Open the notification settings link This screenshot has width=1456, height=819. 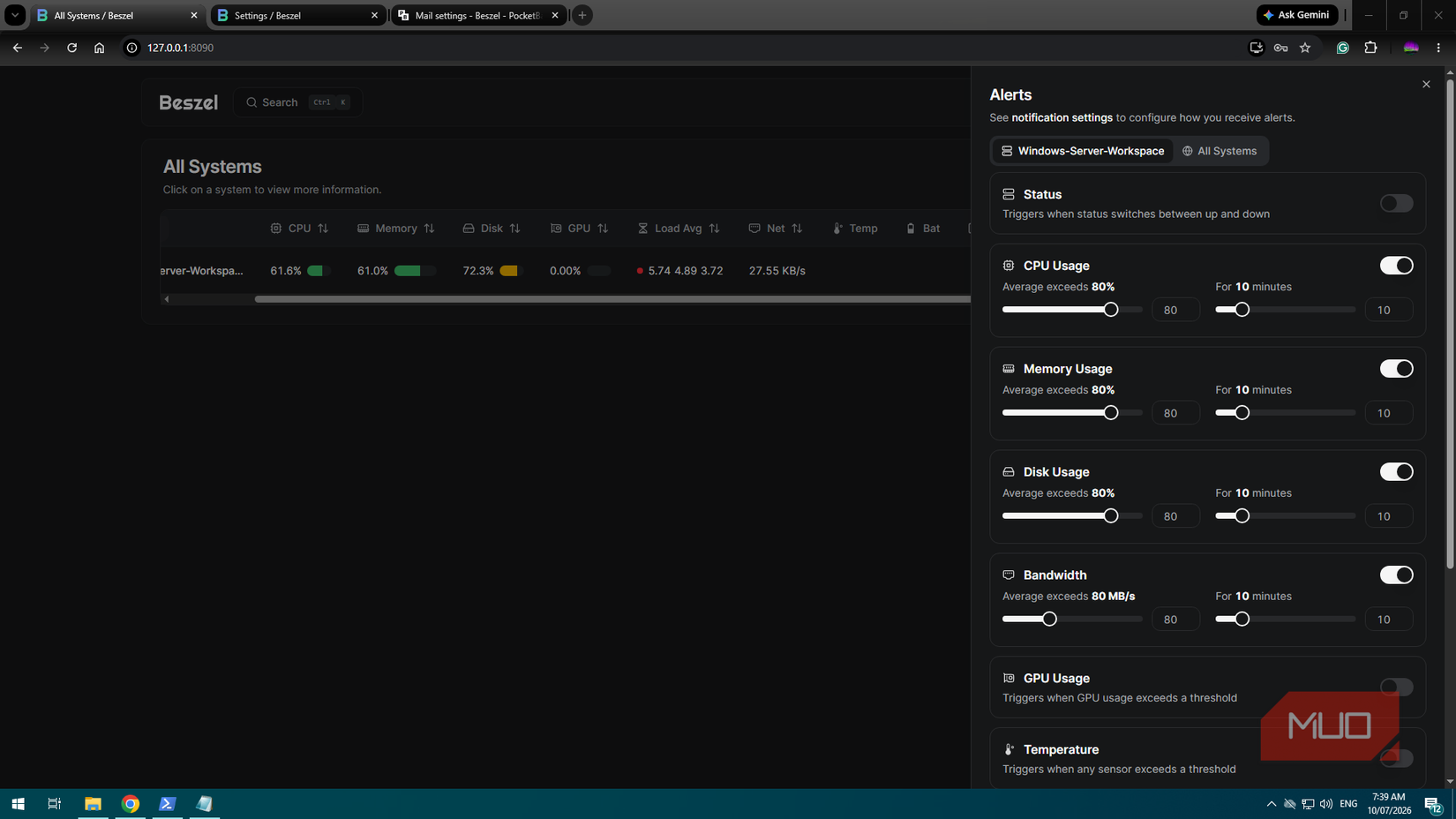click(x=1062, y=117)
